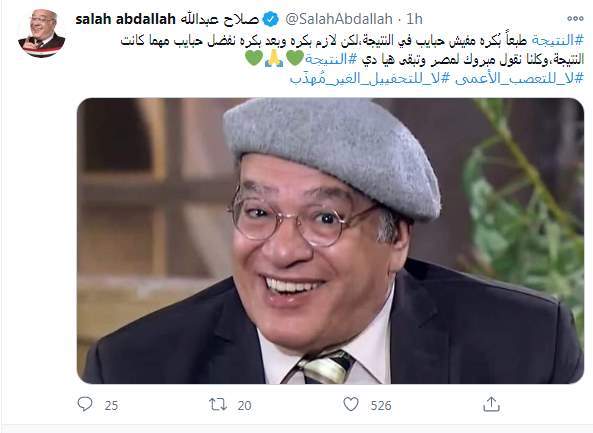Open the #لا_للتحفيل_الغير_مُهذّب hashtag

(370, 79)
